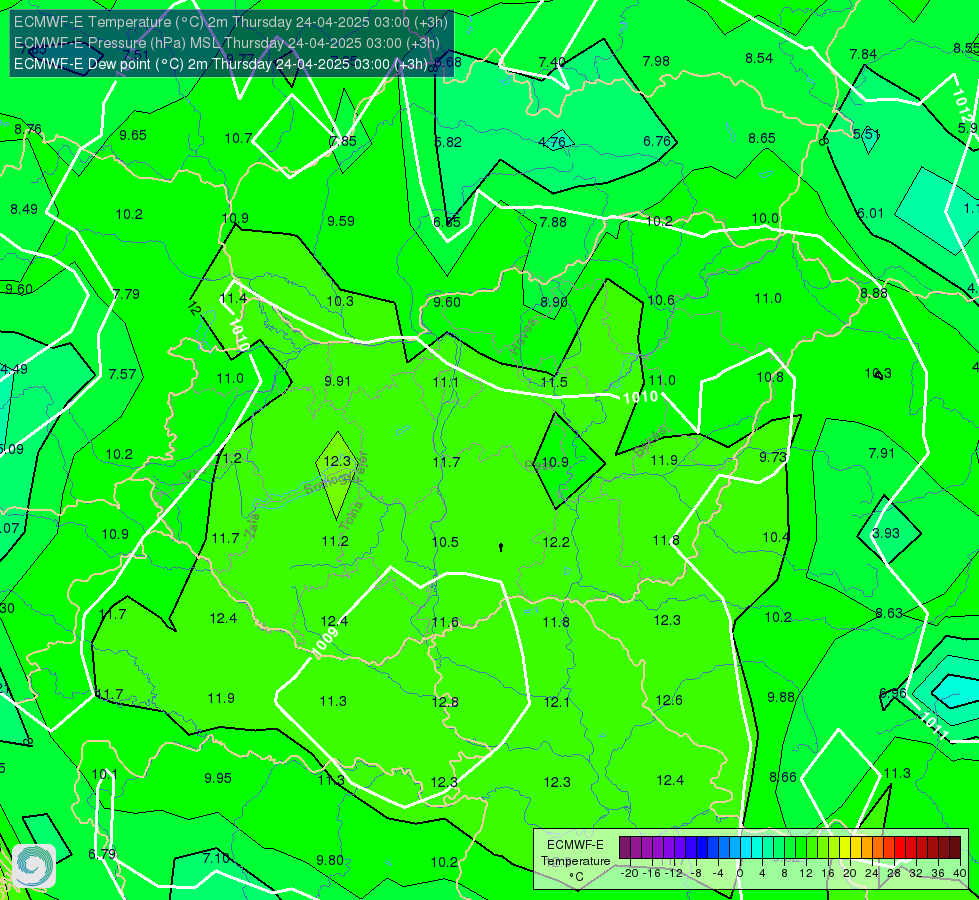Click the 6.01 temperature value
Screen dimensions: 979x900
(x=870, y=214)
